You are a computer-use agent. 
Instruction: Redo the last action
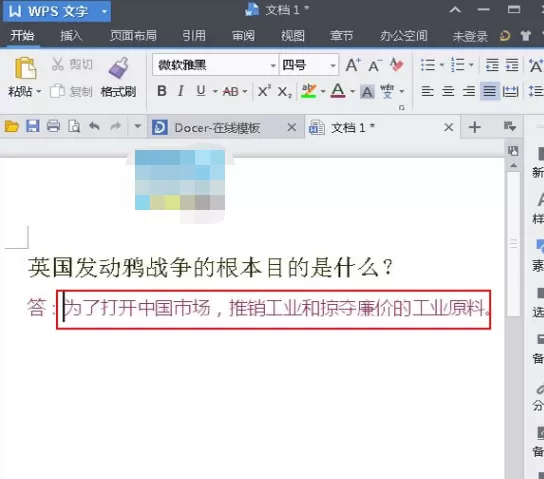click(116, 126)
